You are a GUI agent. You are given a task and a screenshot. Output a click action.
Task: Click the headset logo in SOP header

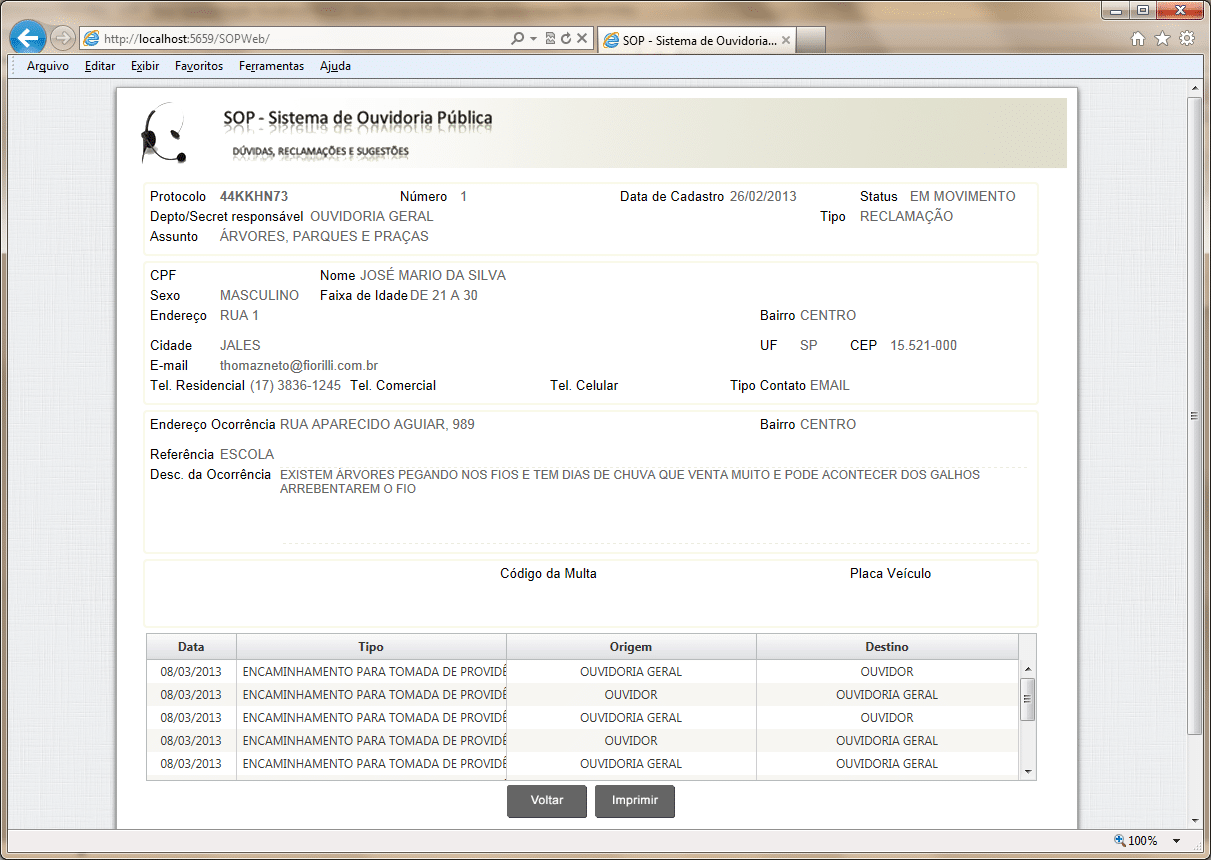click(x=162, y=133)
